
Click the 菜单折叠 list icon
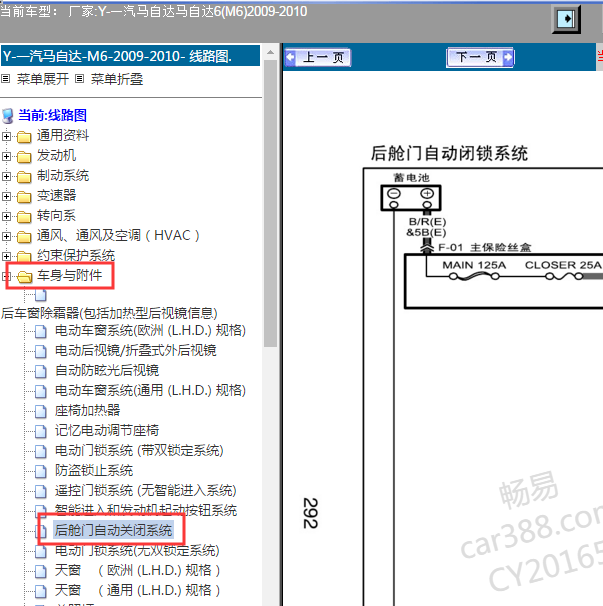click(79, 79)
